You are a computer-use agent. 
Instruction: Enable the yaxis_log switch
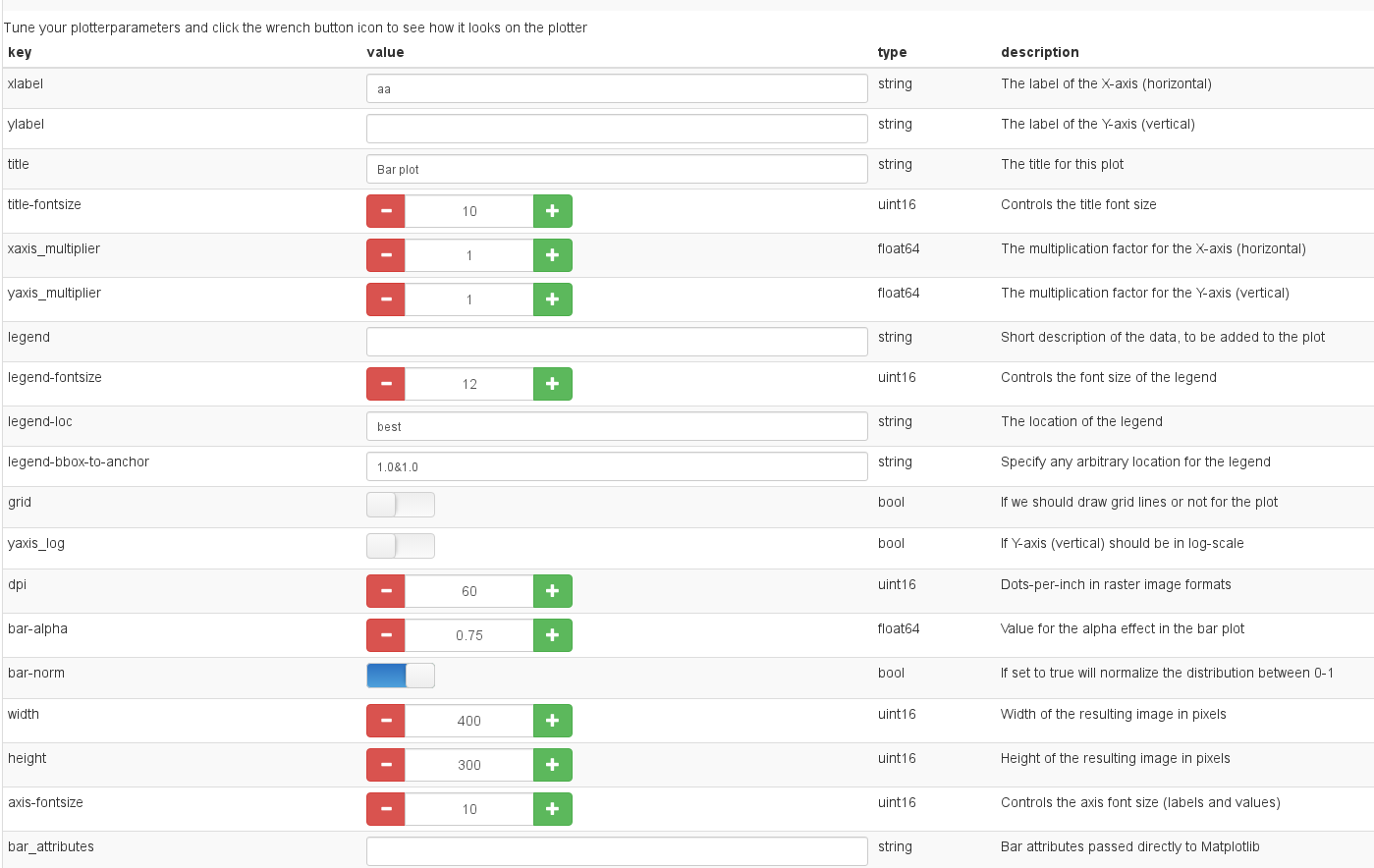click(401, 546)
